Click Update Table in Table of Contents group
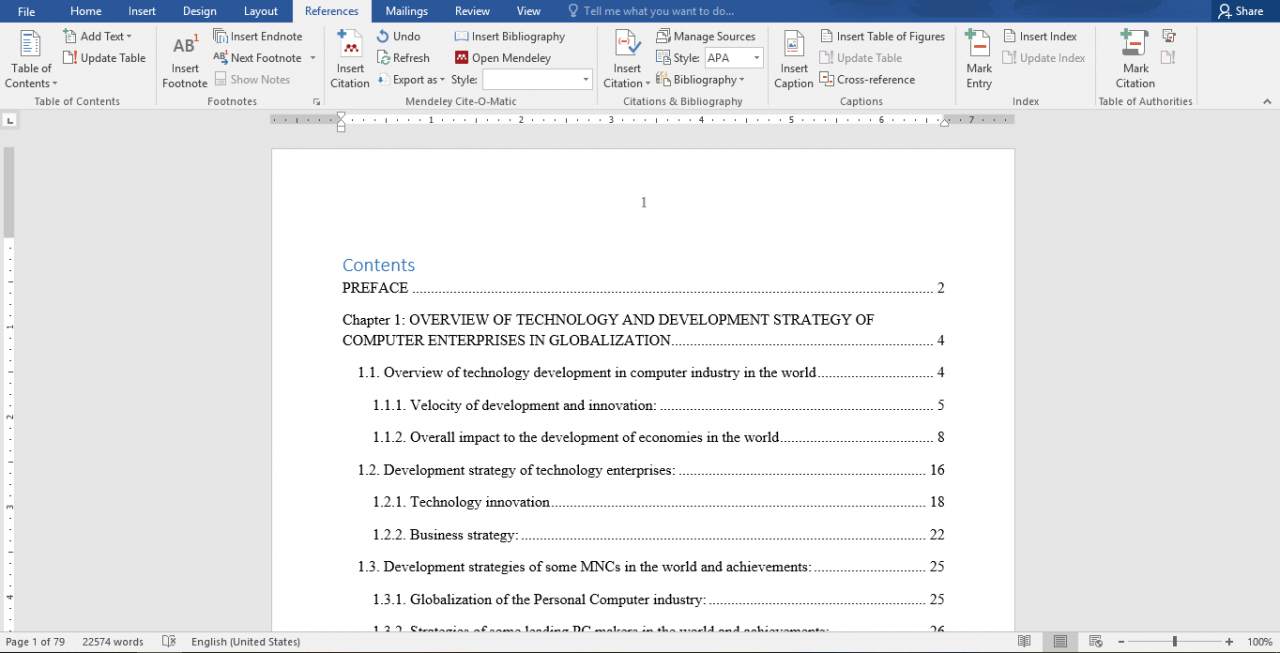This screenshot has height=653, width=1280. [104, 58]
